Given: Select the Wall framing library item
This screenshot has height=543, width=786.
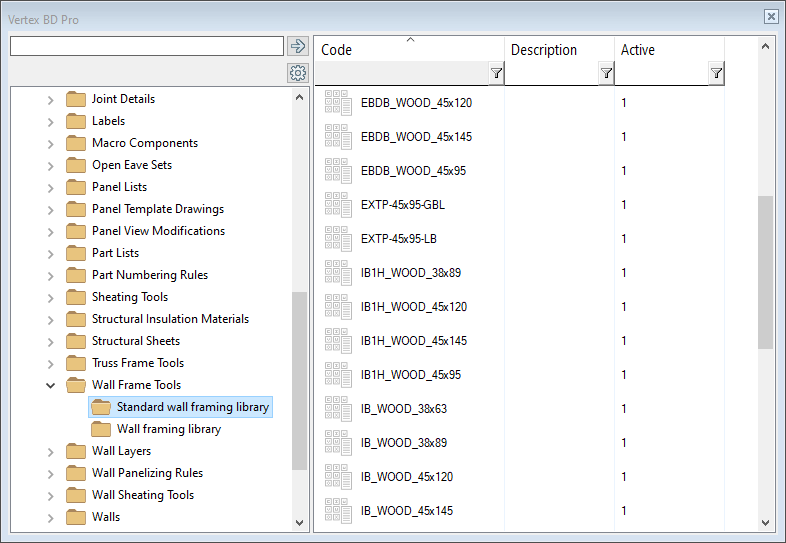Looking at the screenshot, I should (168, 429).
